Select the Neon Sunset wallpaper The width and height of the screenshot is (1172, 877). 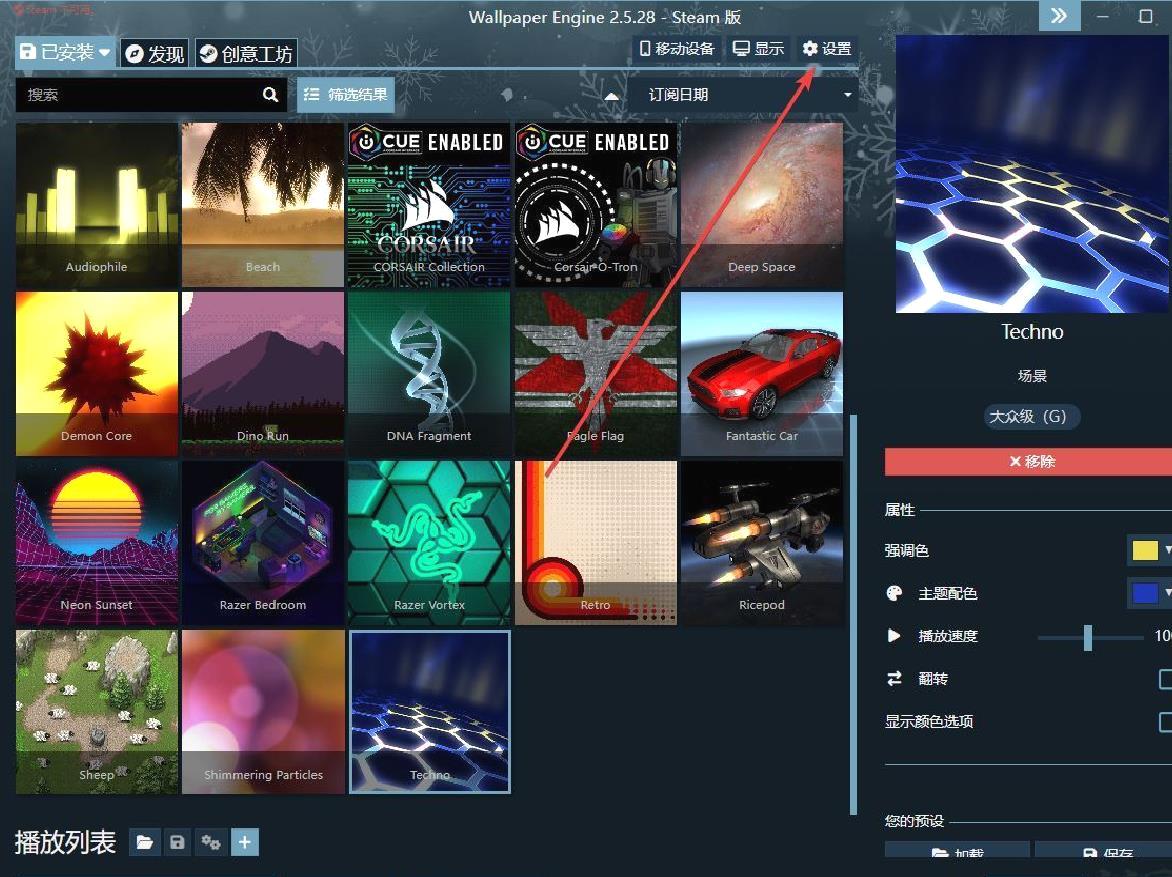[96, 543]
